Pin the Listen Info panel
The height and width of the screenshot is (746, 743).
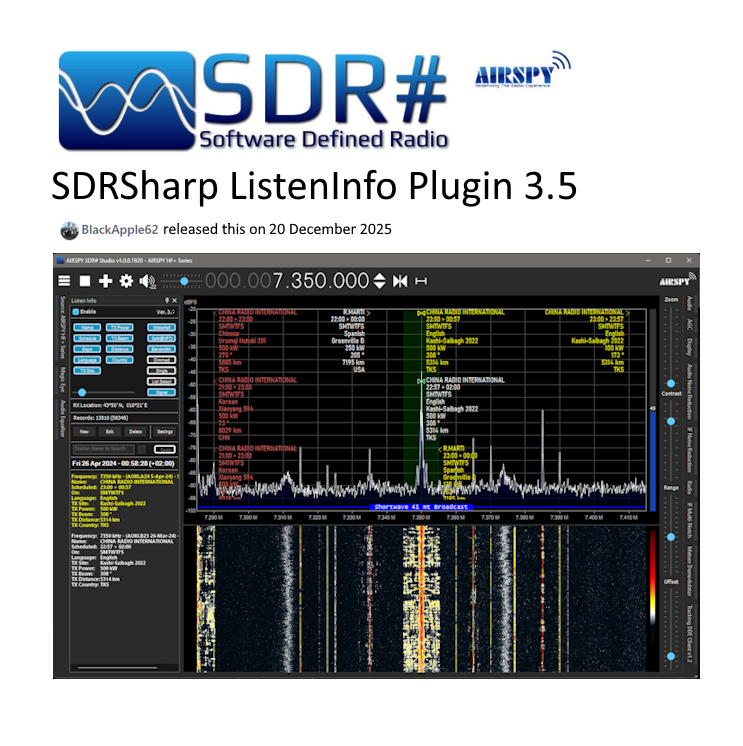167,300
